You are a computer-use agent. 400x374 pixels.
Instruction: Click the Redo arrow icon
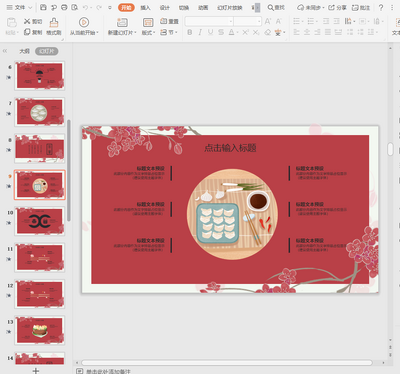99,7
